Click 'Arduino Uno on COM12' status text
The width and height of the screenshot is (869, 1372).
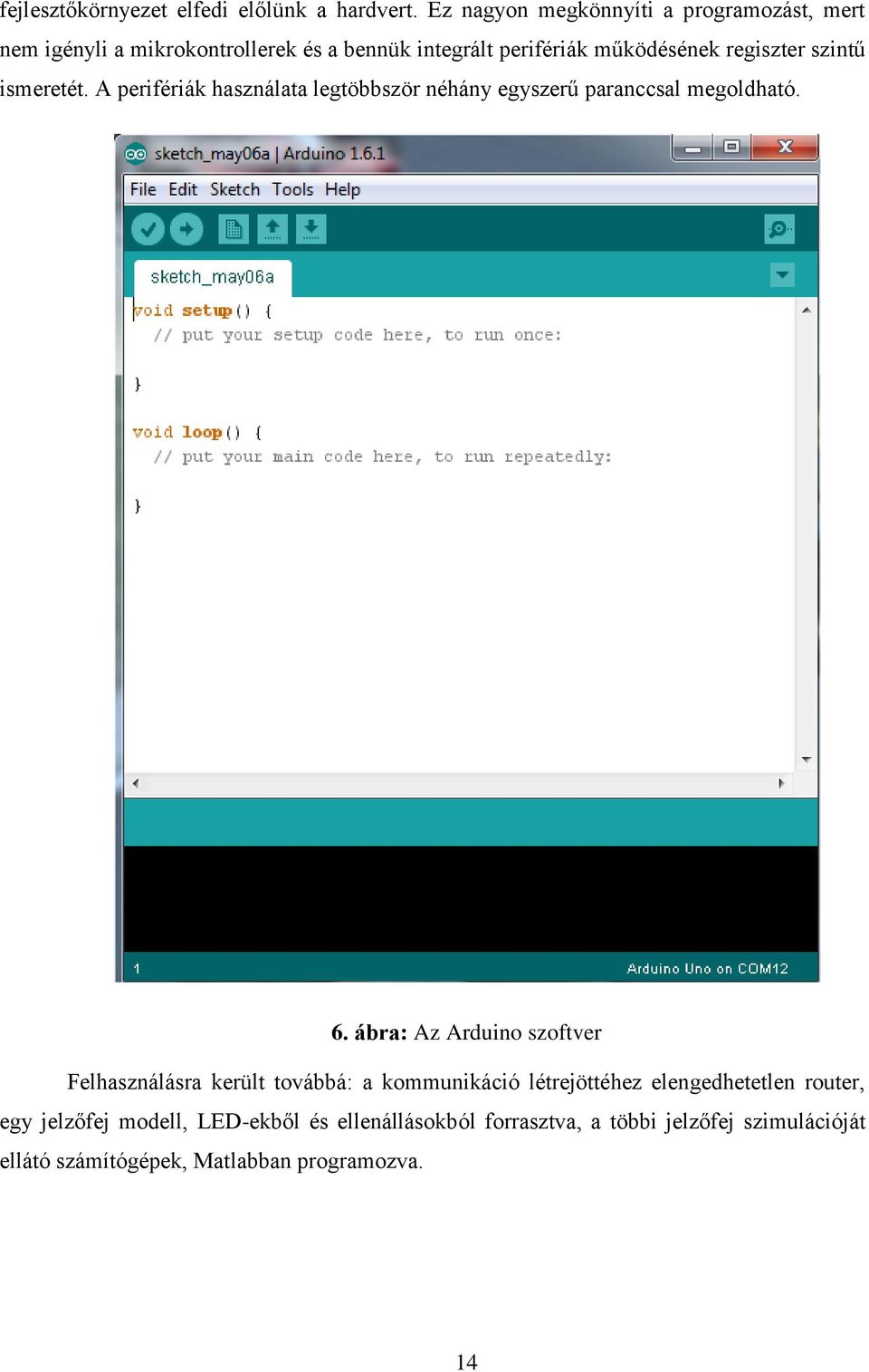coord(708,968)
